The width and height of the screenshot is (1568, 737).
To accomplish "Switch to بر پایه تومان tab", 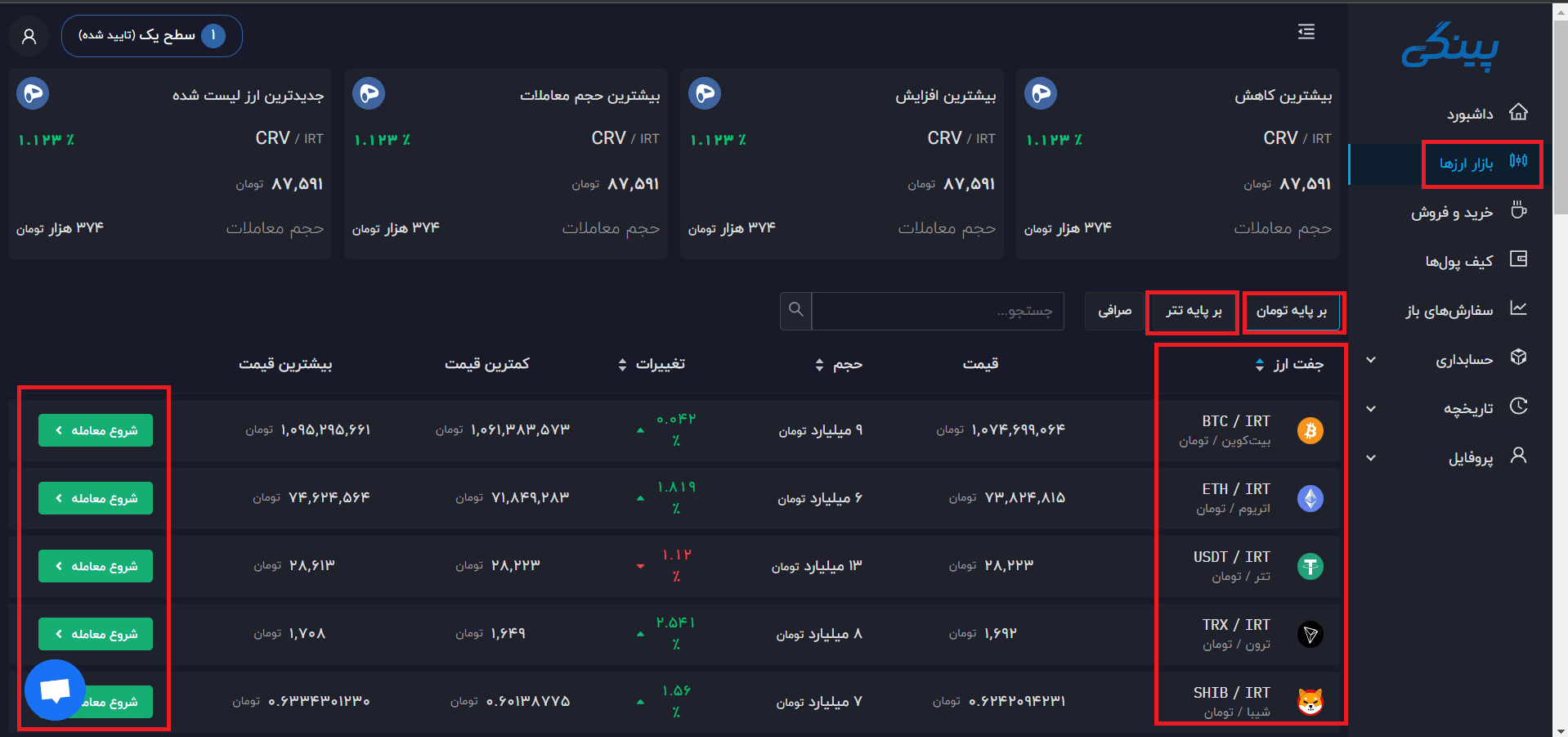I will [x=1292, y=312].
